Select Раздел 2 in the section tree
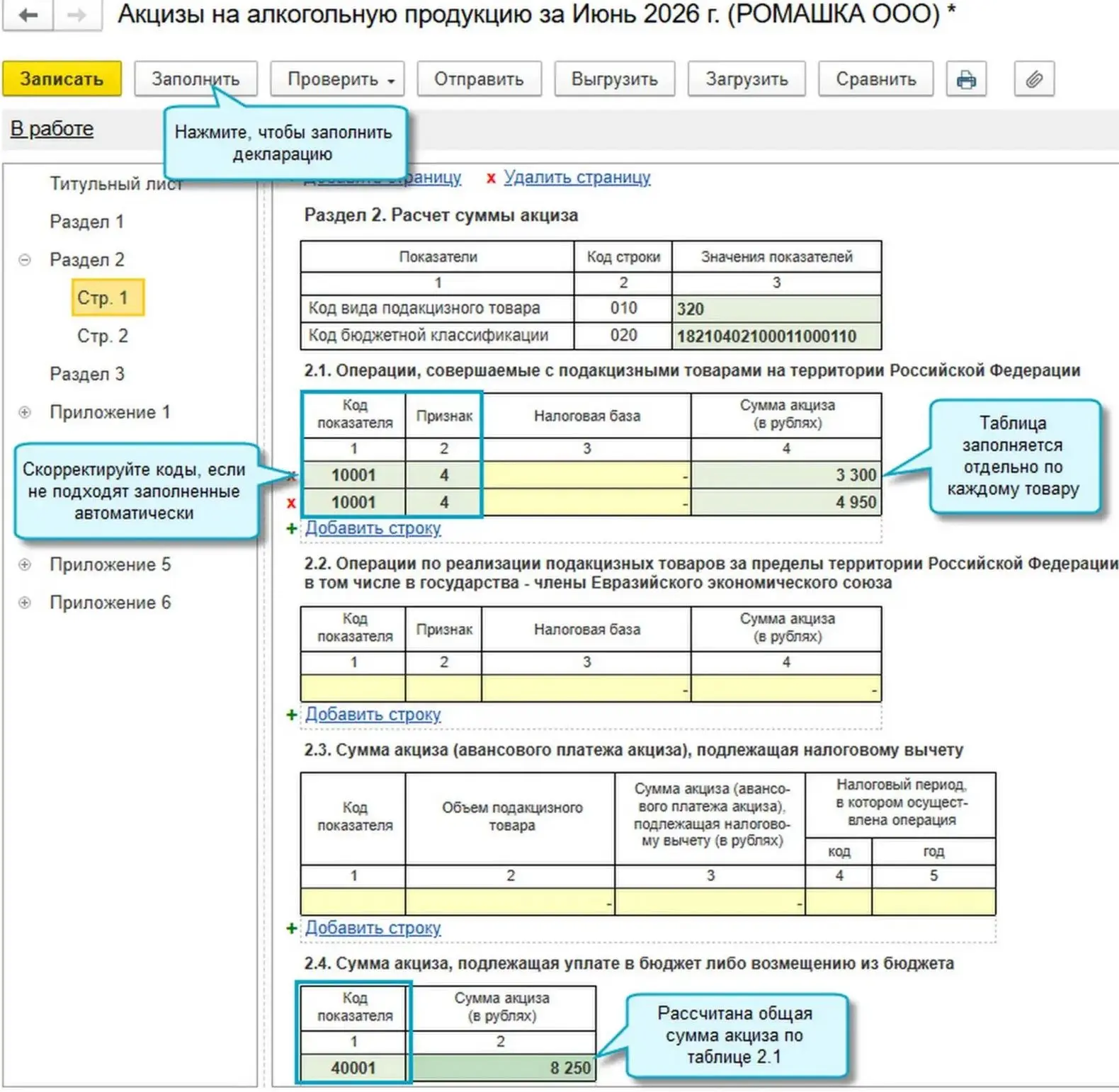Image resolution: width=1119 pixels, height=1092 pixels. (86, 260)
